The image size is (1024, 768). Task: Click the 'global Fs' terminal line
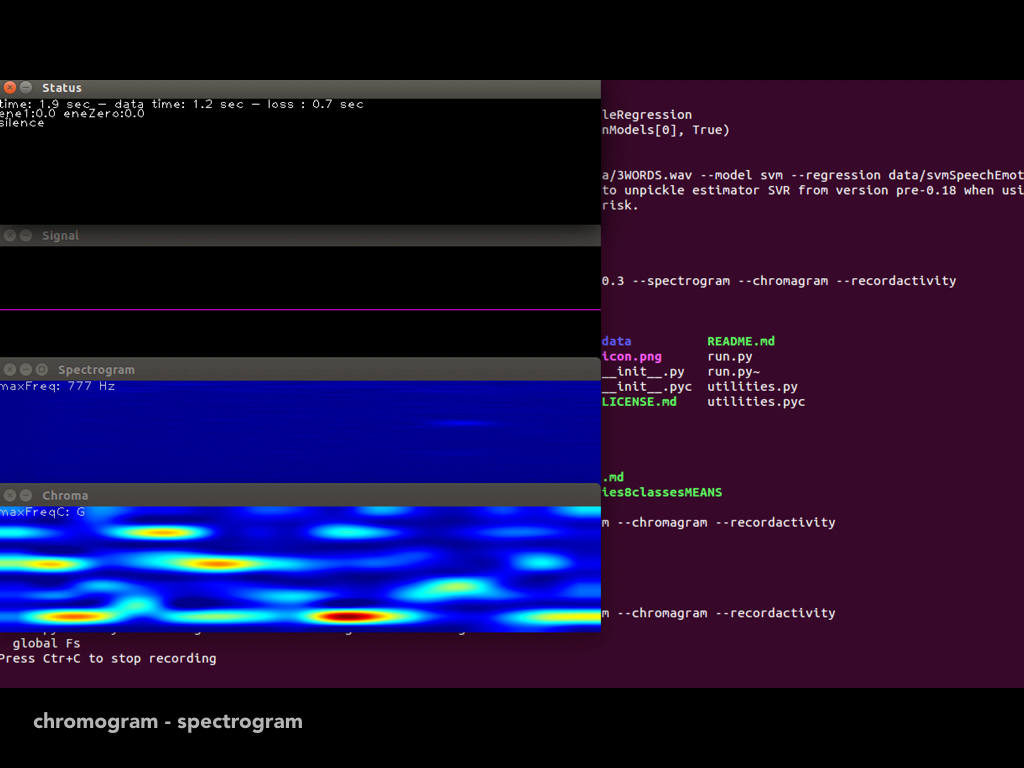point(46,643)
